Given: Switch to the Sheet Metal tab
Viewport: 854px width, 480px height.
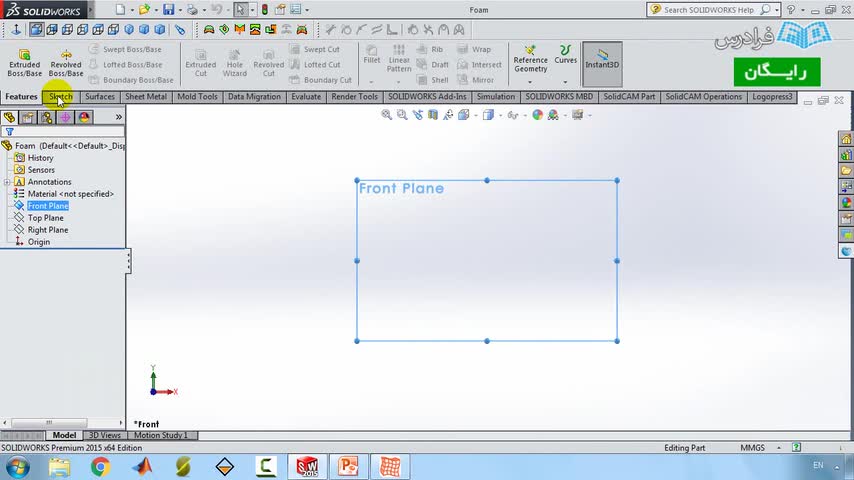Looking at the screenshot, I should tap(146, 96).
